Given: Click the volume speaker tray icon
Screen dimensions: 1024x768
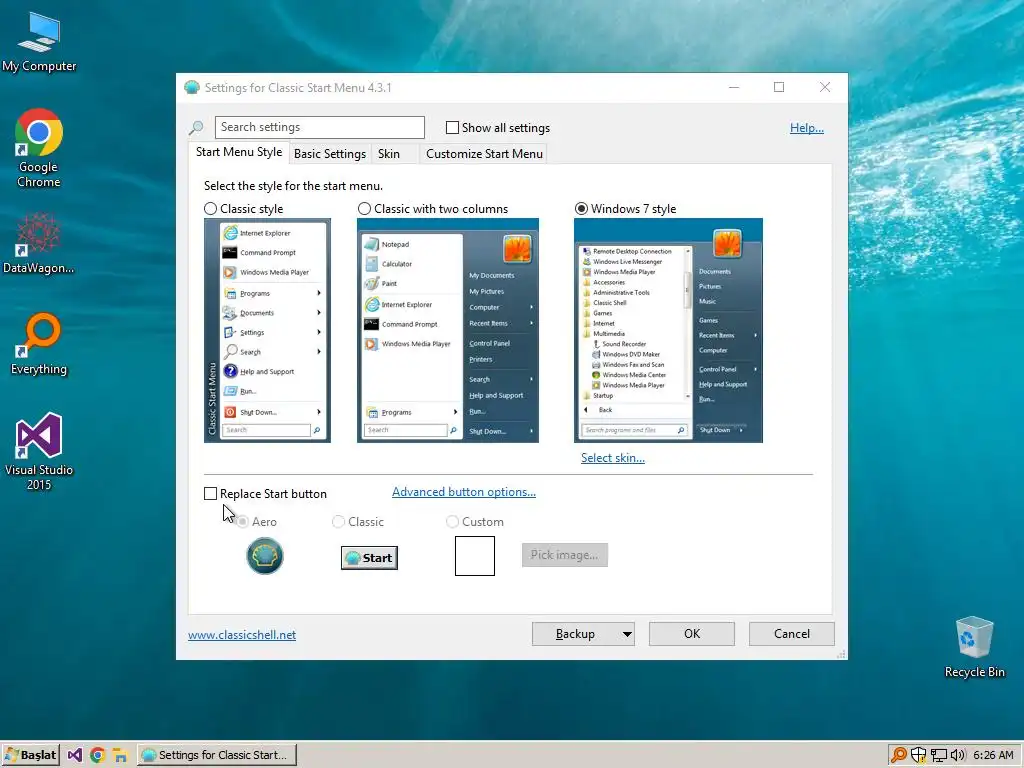Looking at the screenshot, I should [958, 756].
